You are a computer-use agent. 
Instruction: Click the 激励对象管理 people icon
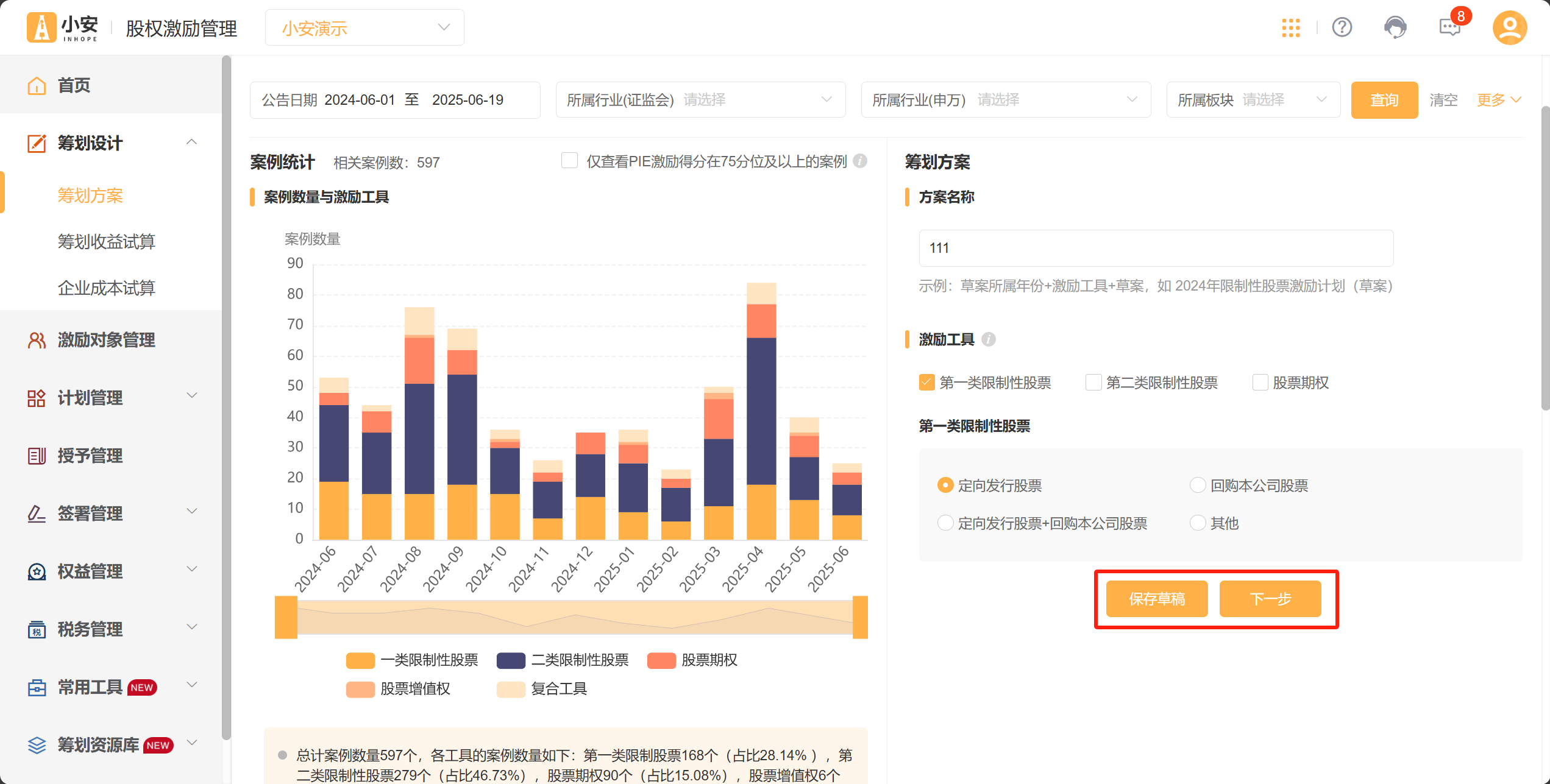click(37, 340)
